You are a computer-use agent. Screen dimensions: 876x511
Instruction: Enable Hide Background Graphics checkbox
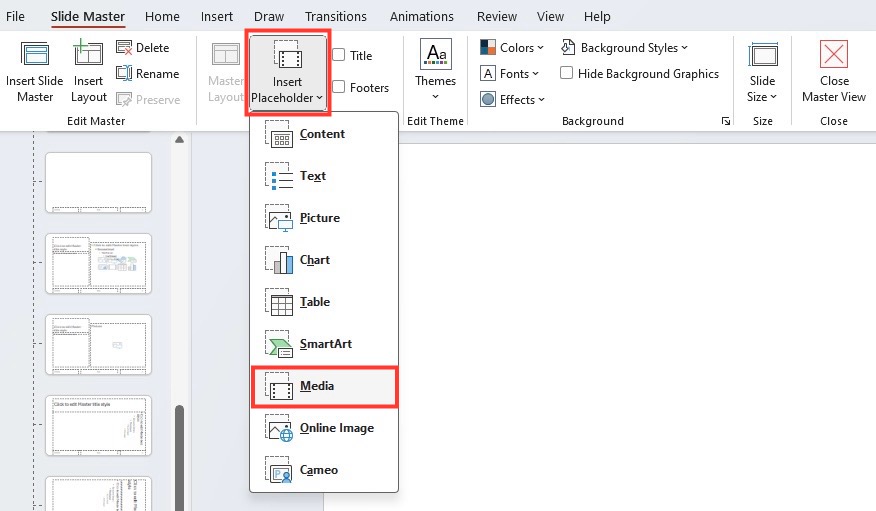pos(566,73)
